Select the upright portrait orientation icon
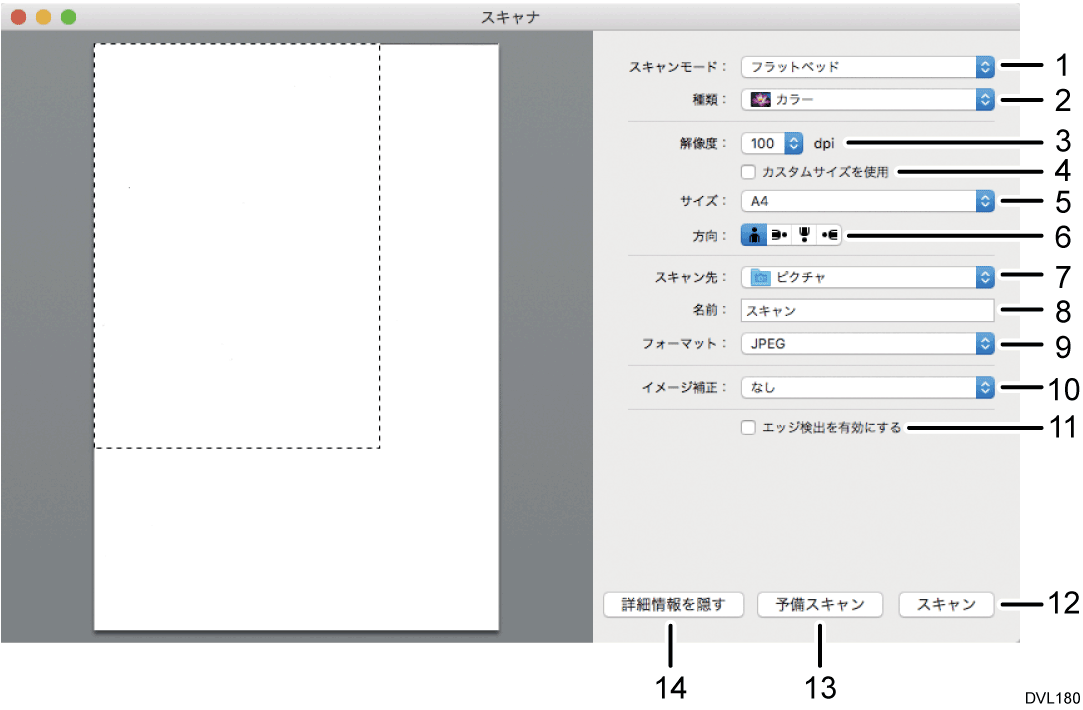The height and width of the screenshot is (710, 1083). click(753, 235)
